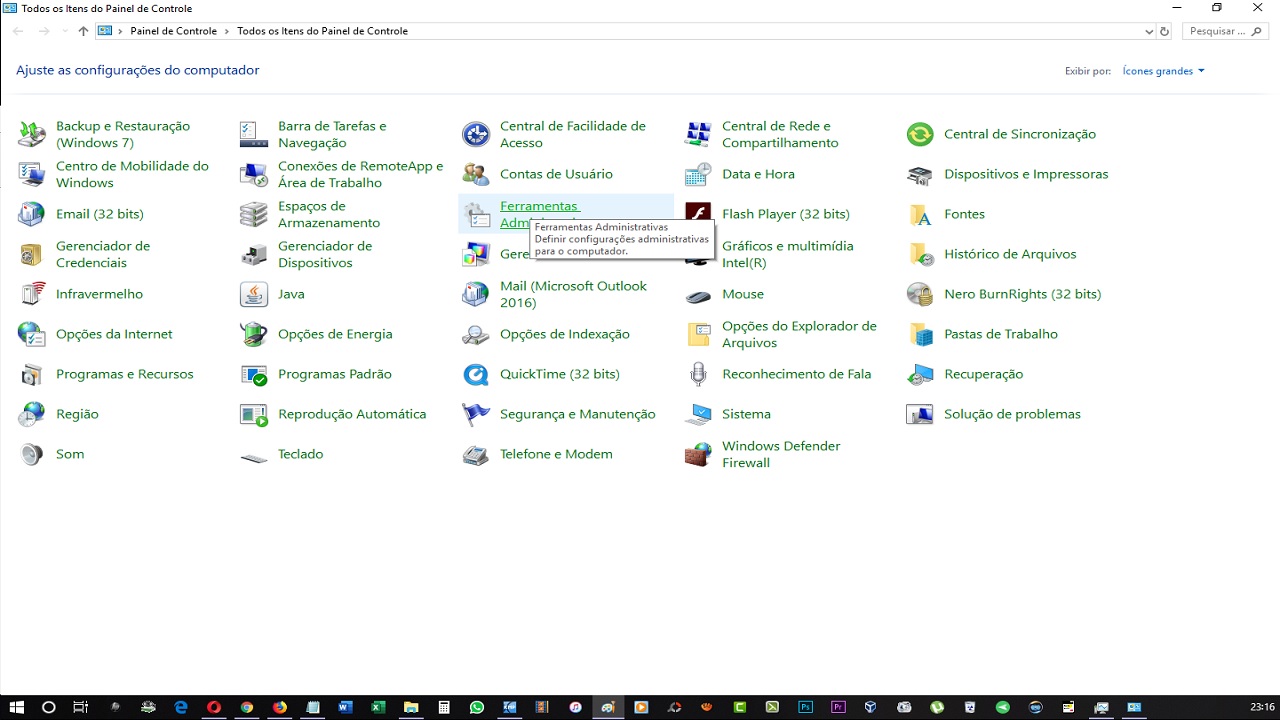Open Mouse settings
Screen dimensions: 1280x720
pyautogui.click(x=743, y=294)
